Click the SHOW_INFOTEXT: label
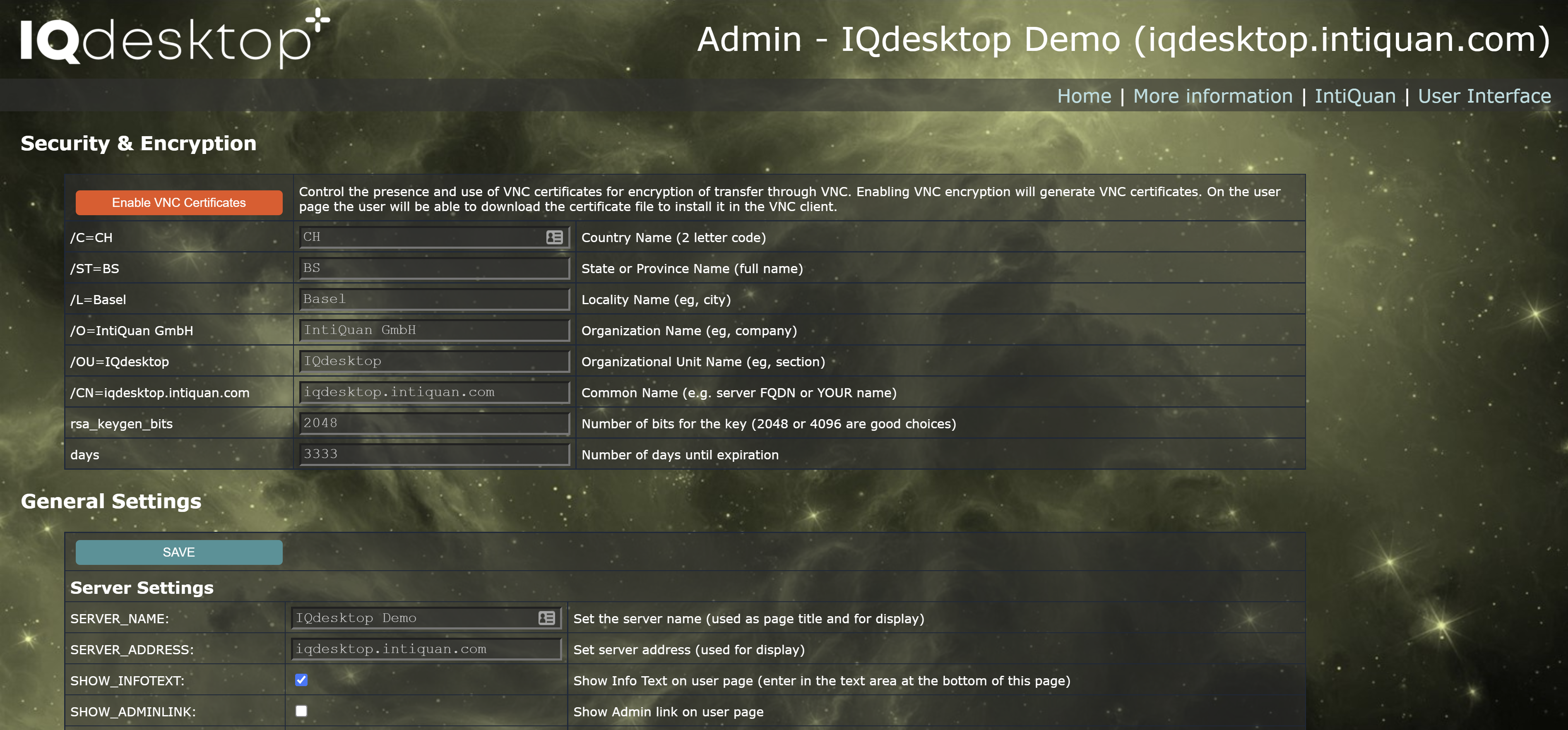This screenshot has width=1568, height=730. click(x=127, y=681)
